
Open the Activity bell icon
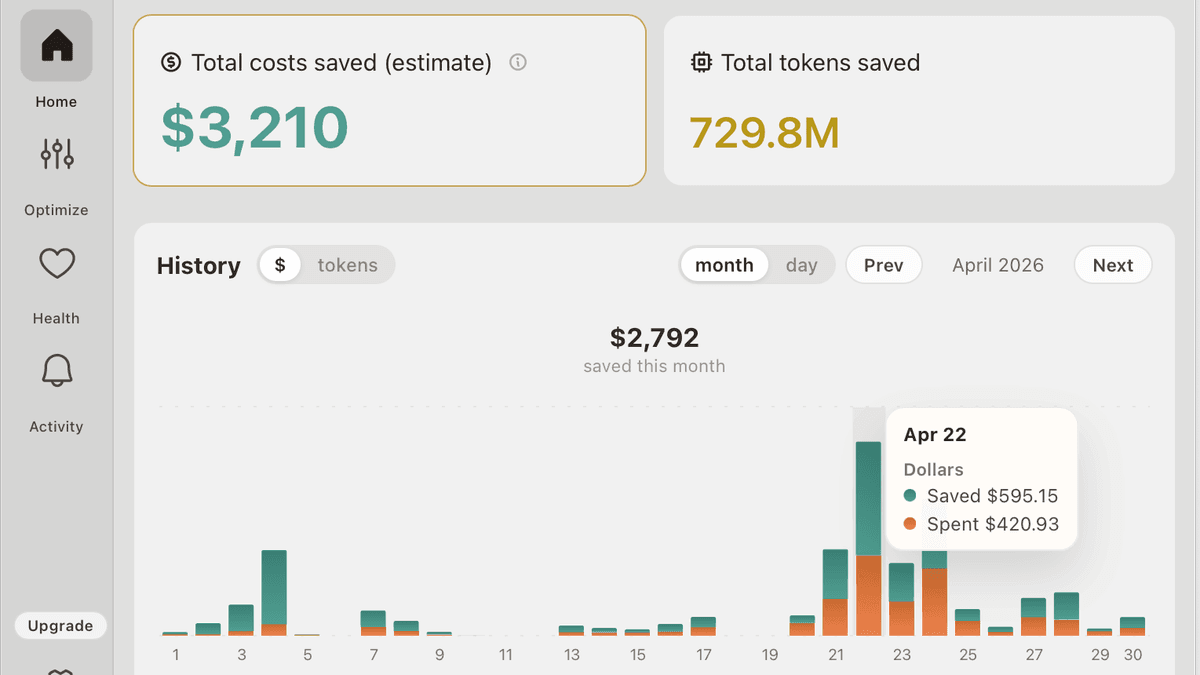point(57,371)
